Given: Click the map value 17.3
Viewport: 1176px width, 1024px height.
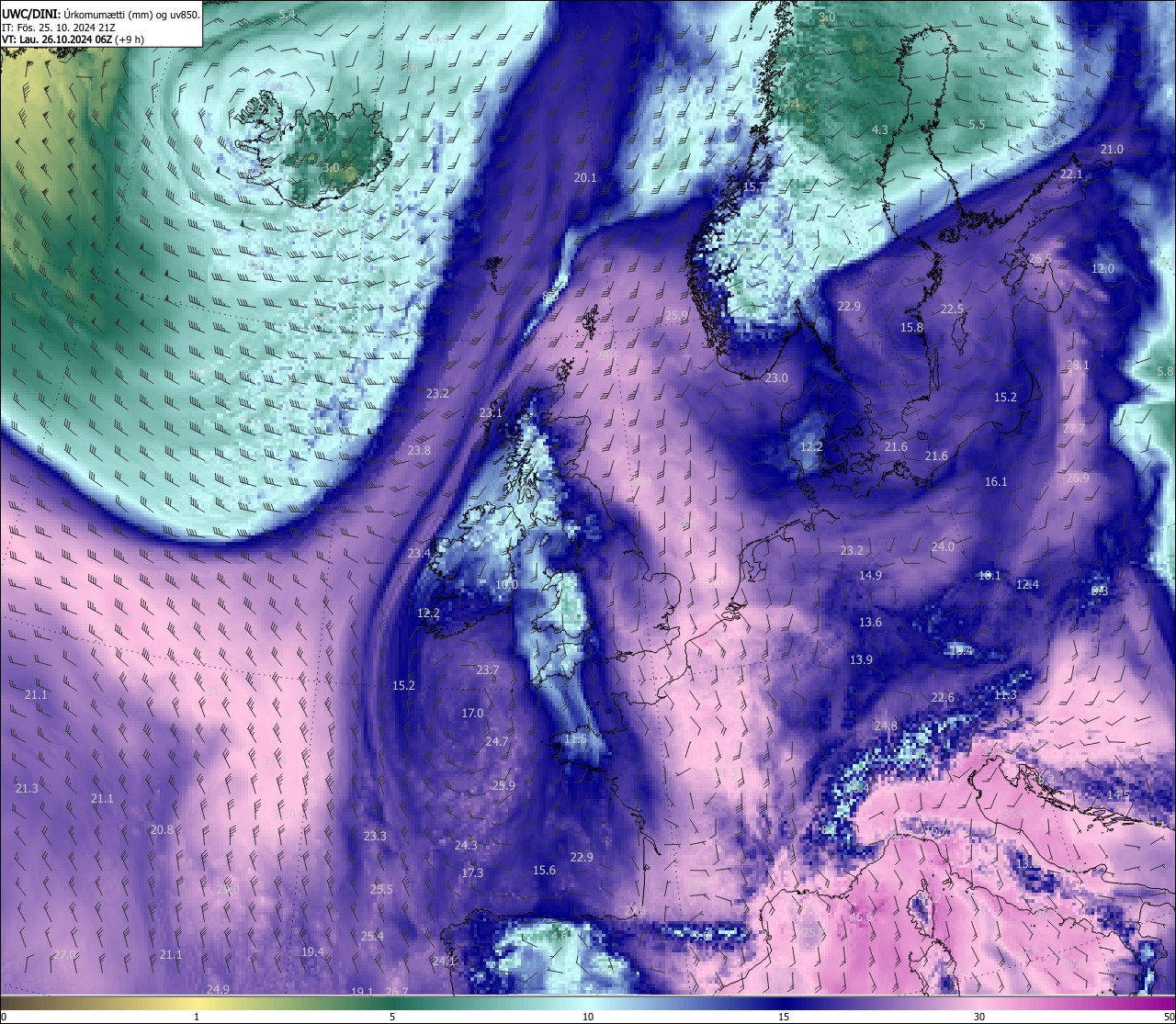Looking at the screenshot, I should 472,872.
